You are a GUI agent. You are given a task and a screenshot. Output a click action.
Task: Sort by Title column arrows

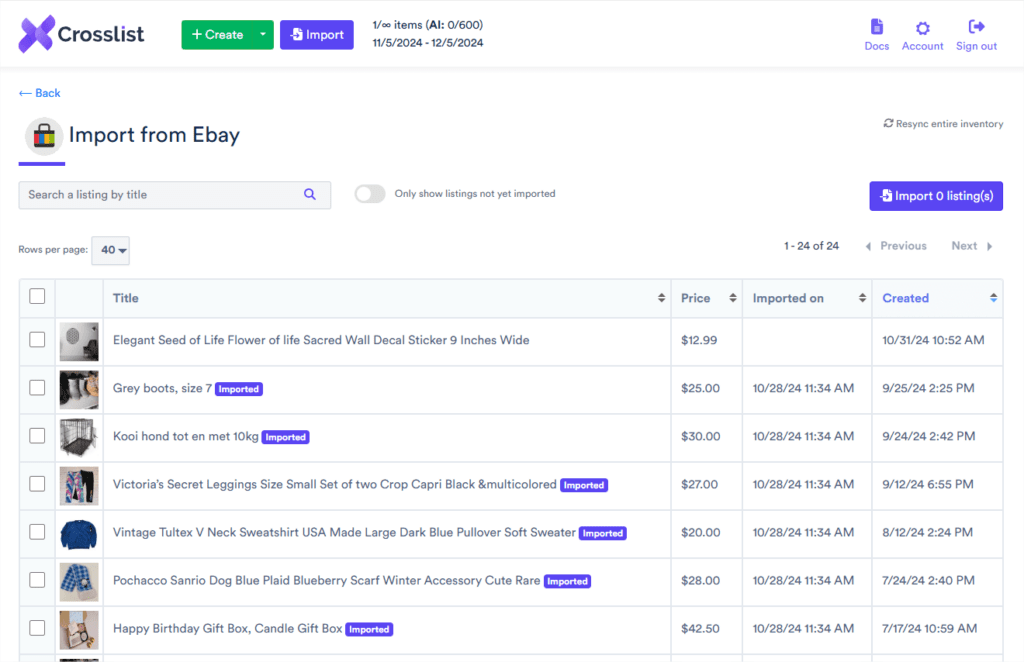click(661, 298)
